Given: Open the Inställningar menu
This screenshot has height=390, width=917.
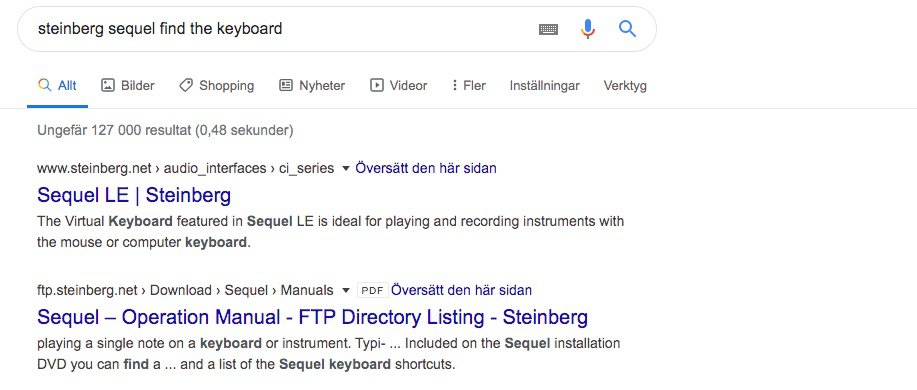Looking at the screenshot, I should coord(544,85).
